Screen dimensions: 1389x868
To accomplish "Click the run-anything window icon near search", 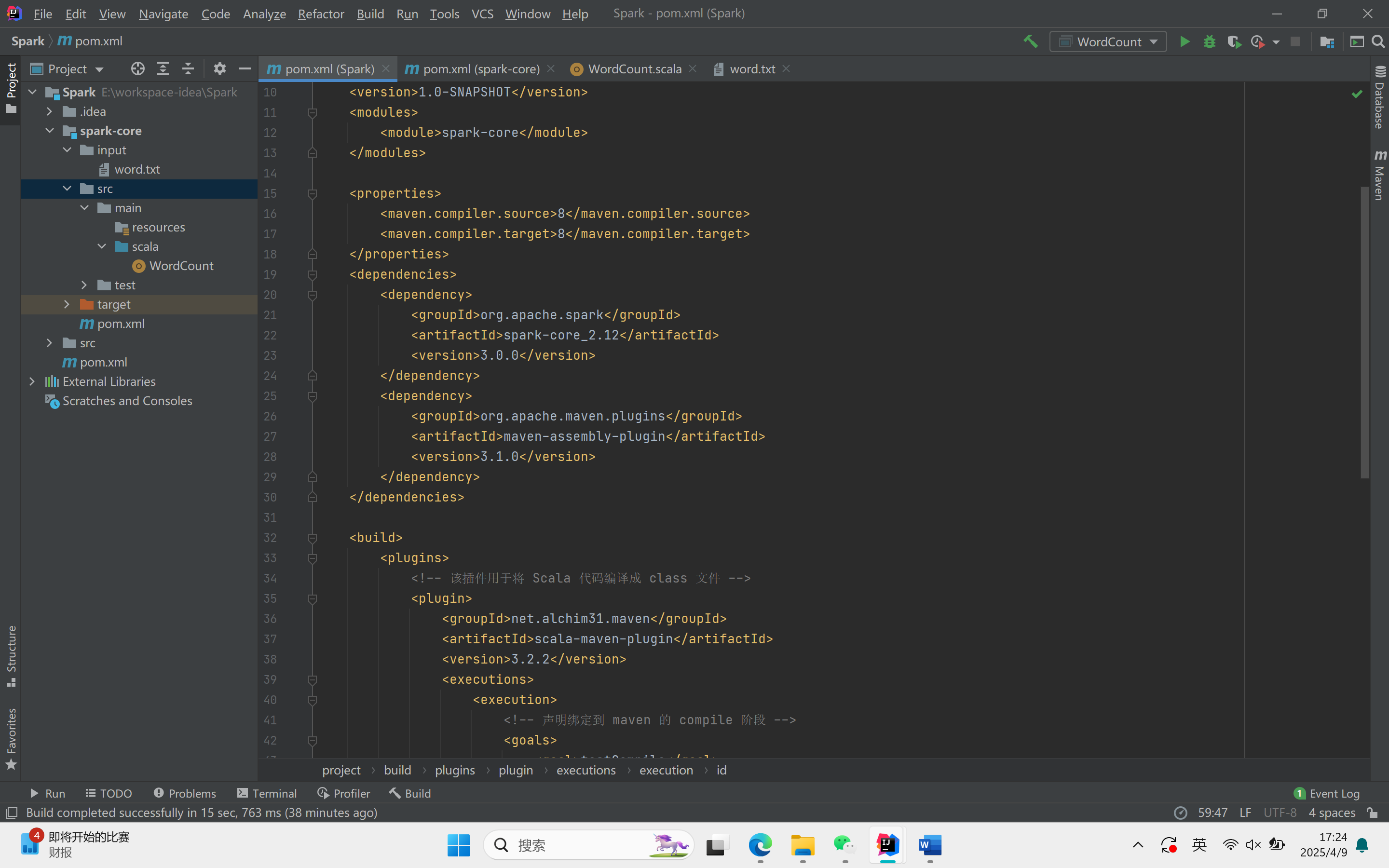I will pyautogui.click(x=1357, y=41).
